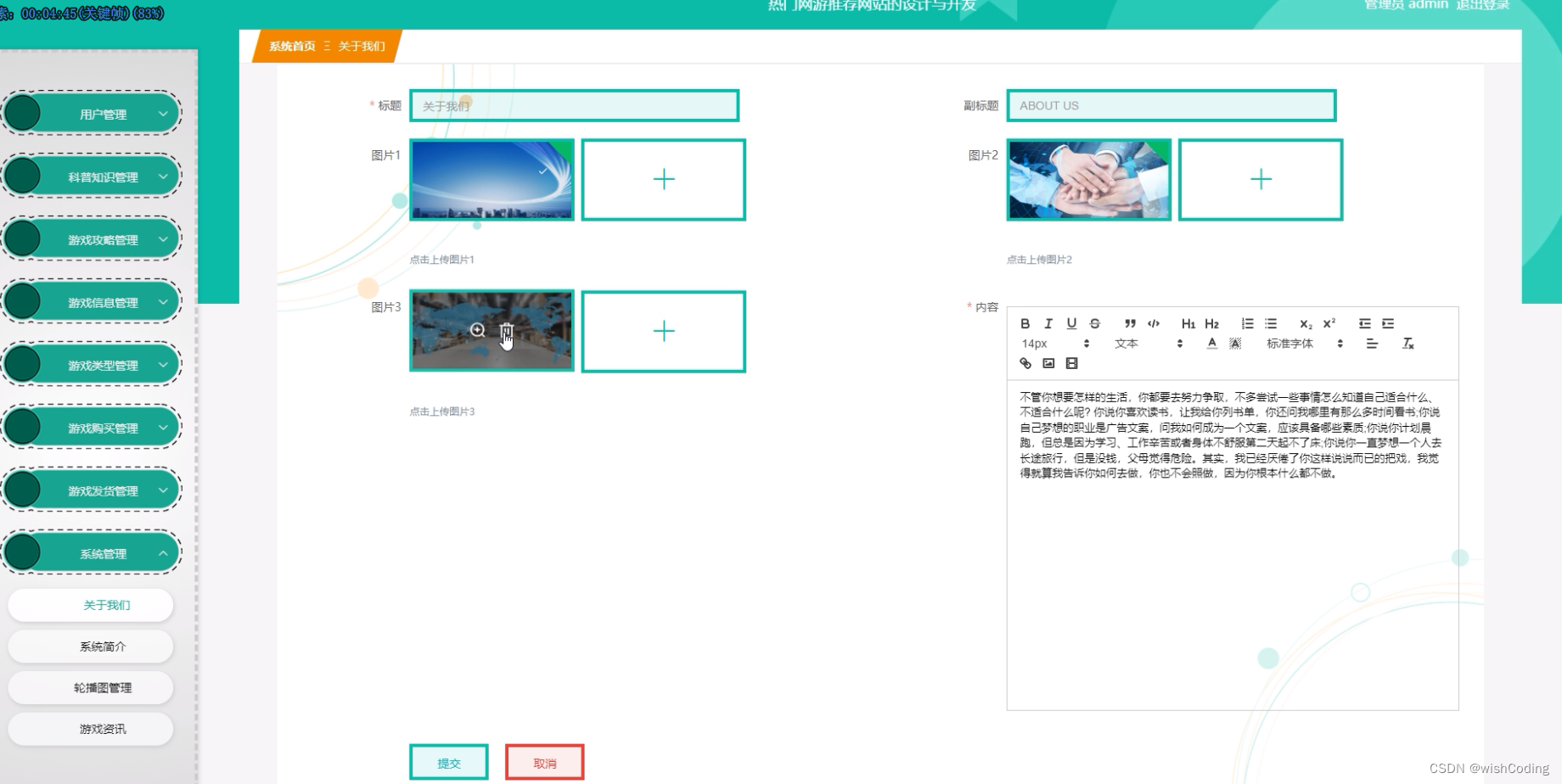
Task: Insert a hyperlink using the link icon
Action: pos(1025,362)
